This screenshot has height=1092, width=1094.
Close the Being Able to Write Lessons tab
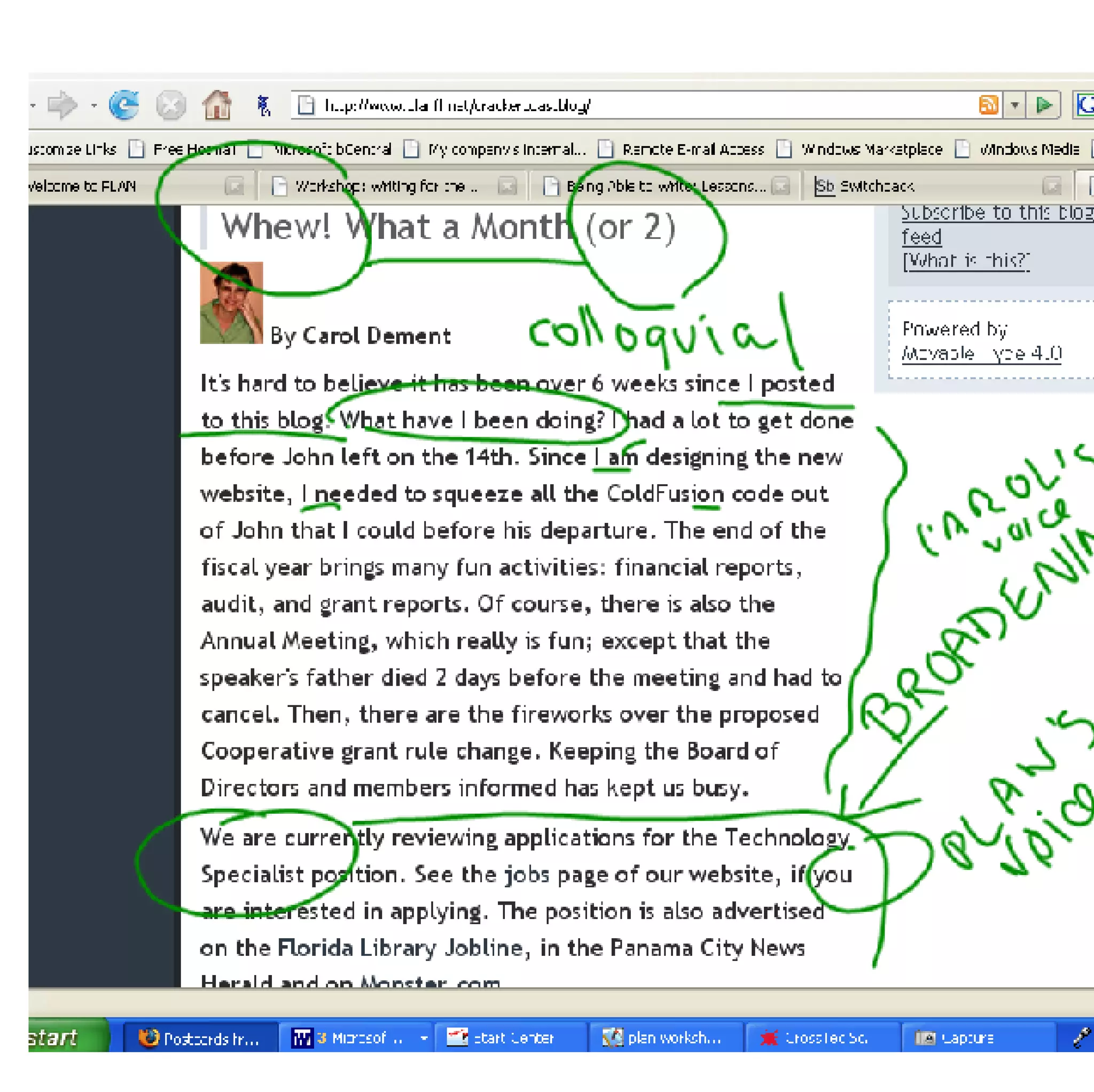point(780,186)
